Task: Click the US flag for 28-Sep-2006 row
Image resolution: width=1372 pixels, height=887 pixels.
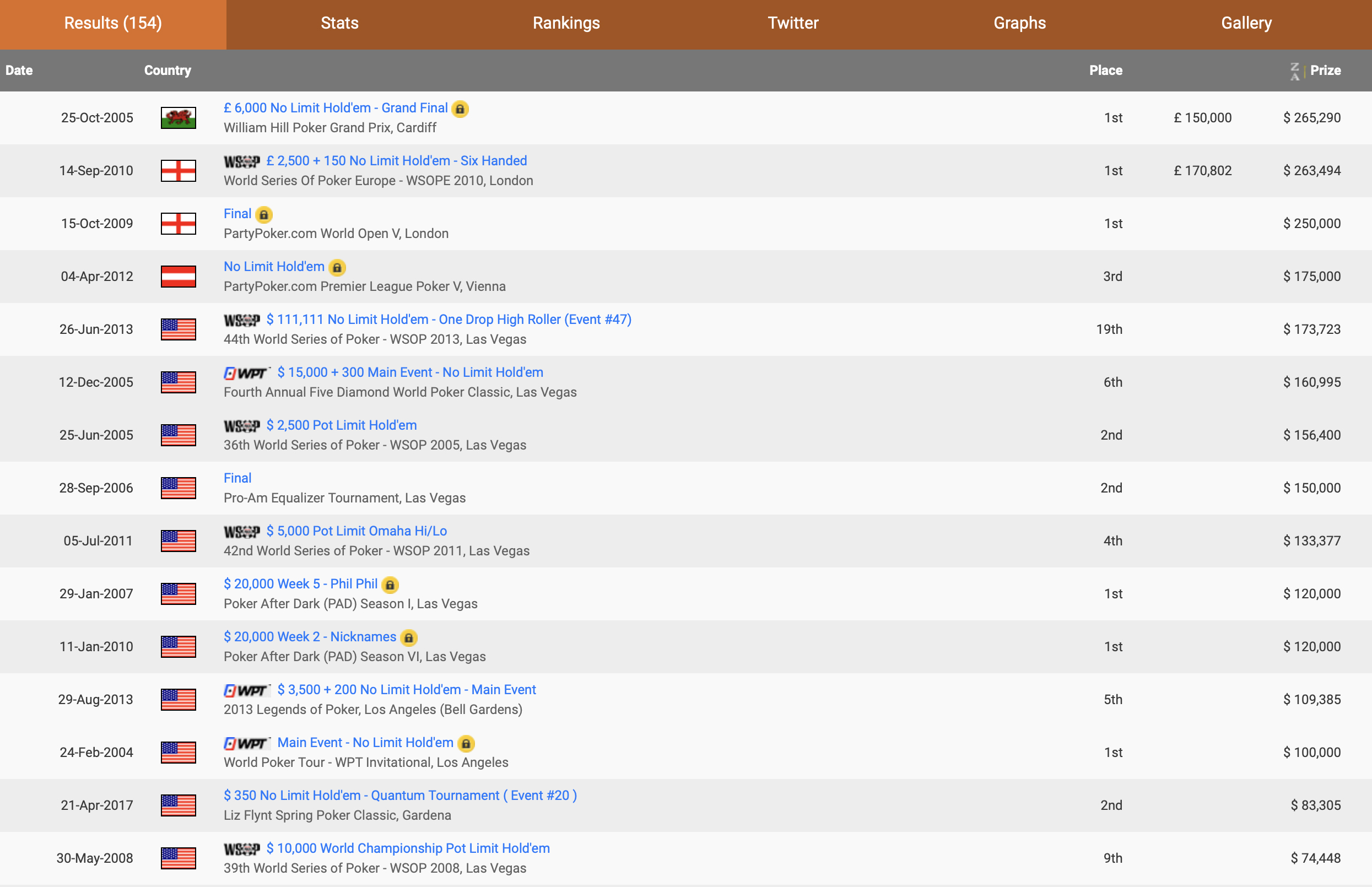Action: (178, 489)
